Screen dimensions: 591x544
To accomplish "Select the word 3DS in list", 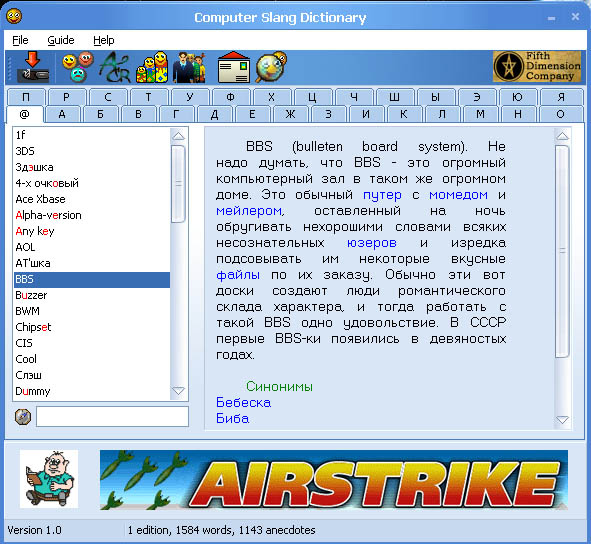I will (92, 151).
